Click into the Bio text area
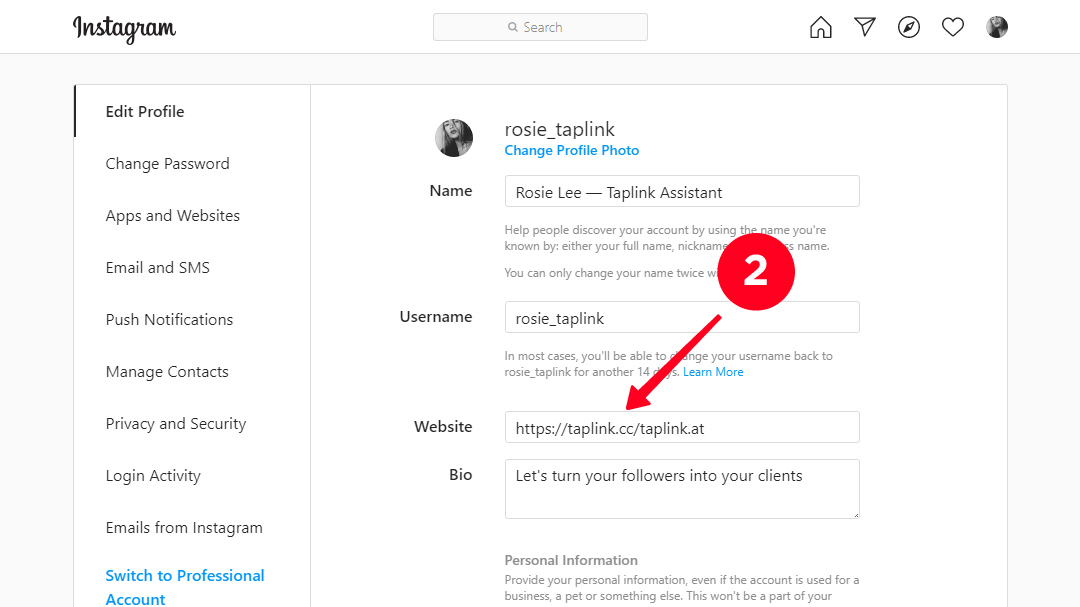 [x=682, y=489]
